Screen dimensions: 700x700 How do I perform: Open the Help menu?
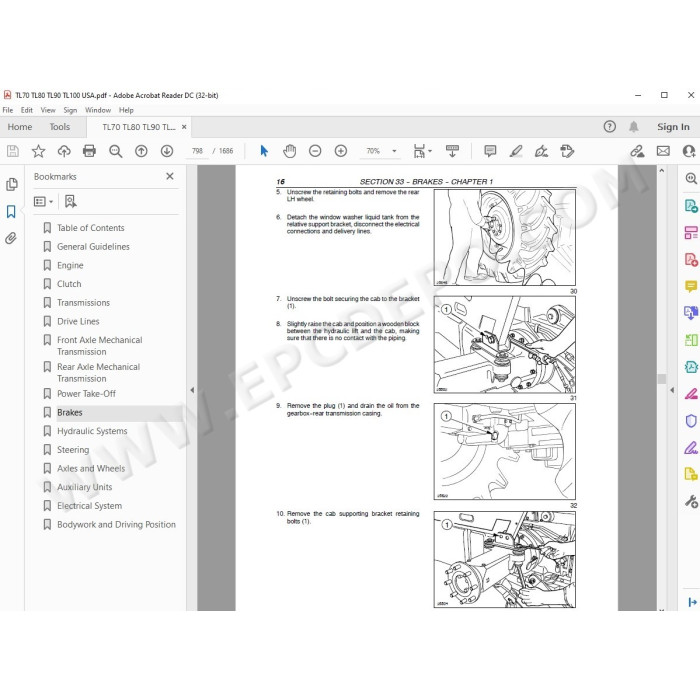(x=126, y=110)
